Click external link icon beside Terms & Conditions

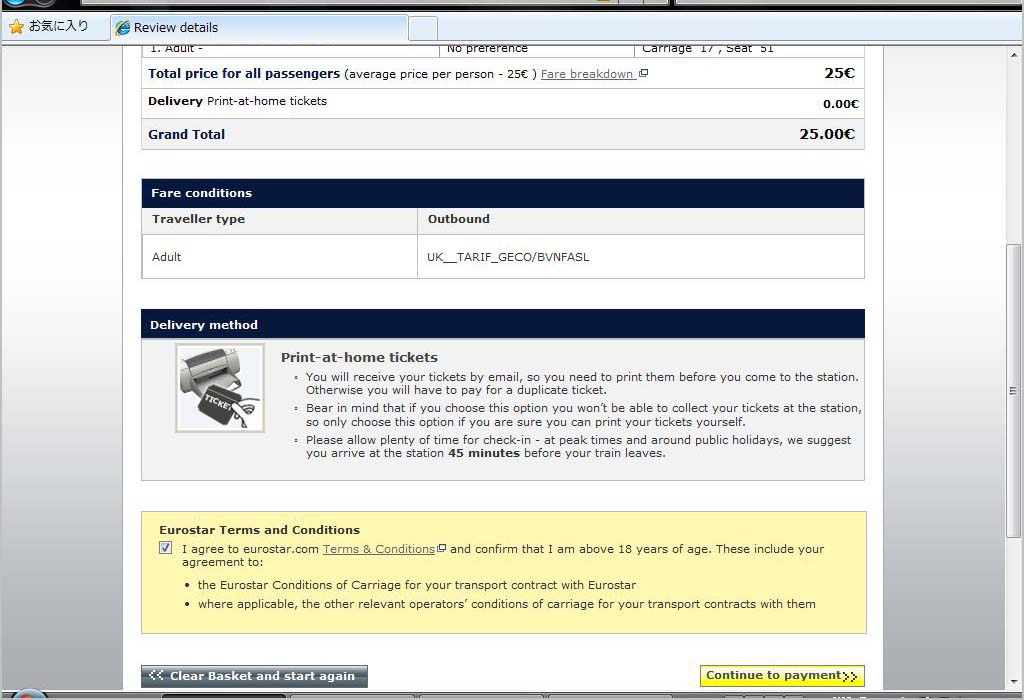(x=441, y=549)
